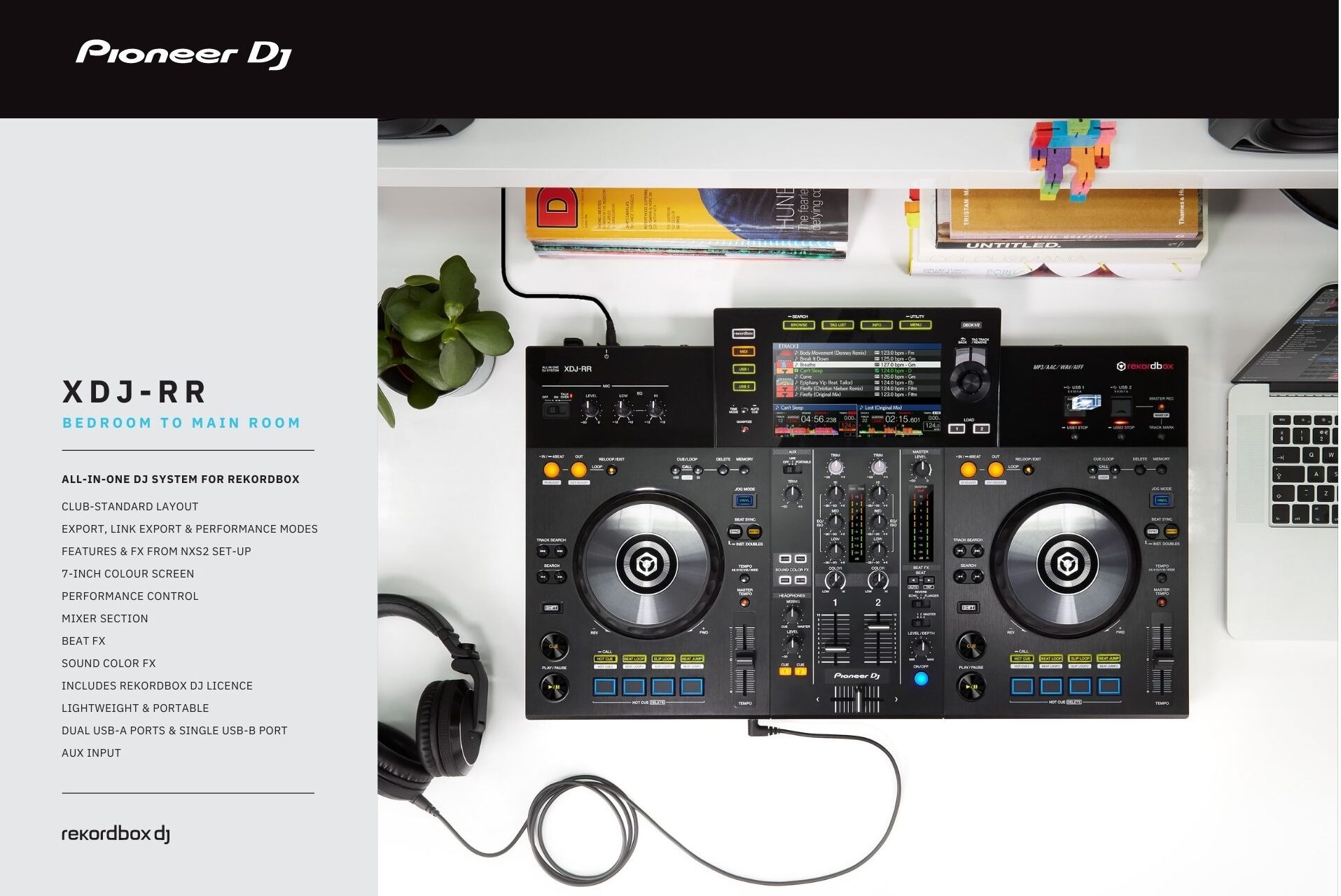
Task: Click the channel 2 COLOR knob
Action: [x=878, y=580]
